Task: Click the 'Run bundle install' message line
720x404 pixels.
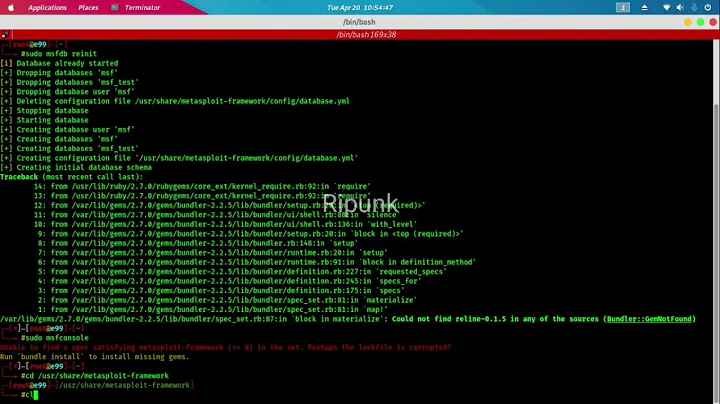Action: [x=95, y=357]
